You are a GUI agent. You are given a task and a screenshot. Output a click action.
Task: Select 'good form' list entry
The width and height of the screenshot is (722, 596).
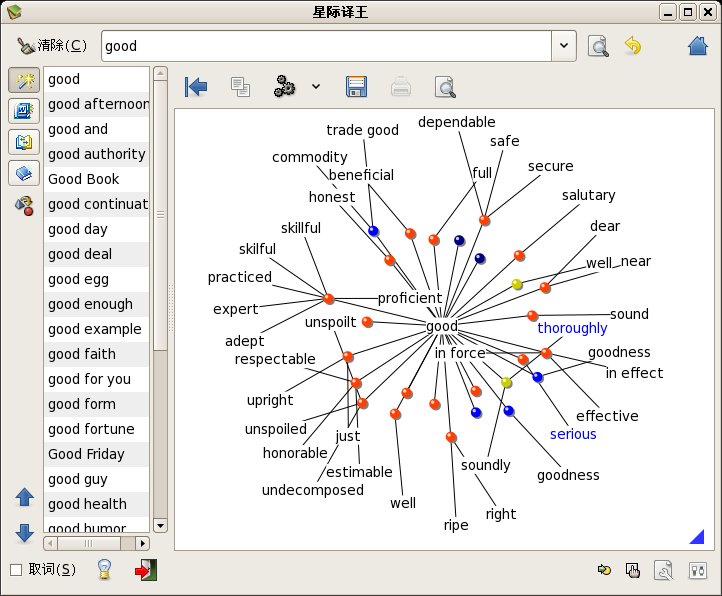(x=96, y=404)
